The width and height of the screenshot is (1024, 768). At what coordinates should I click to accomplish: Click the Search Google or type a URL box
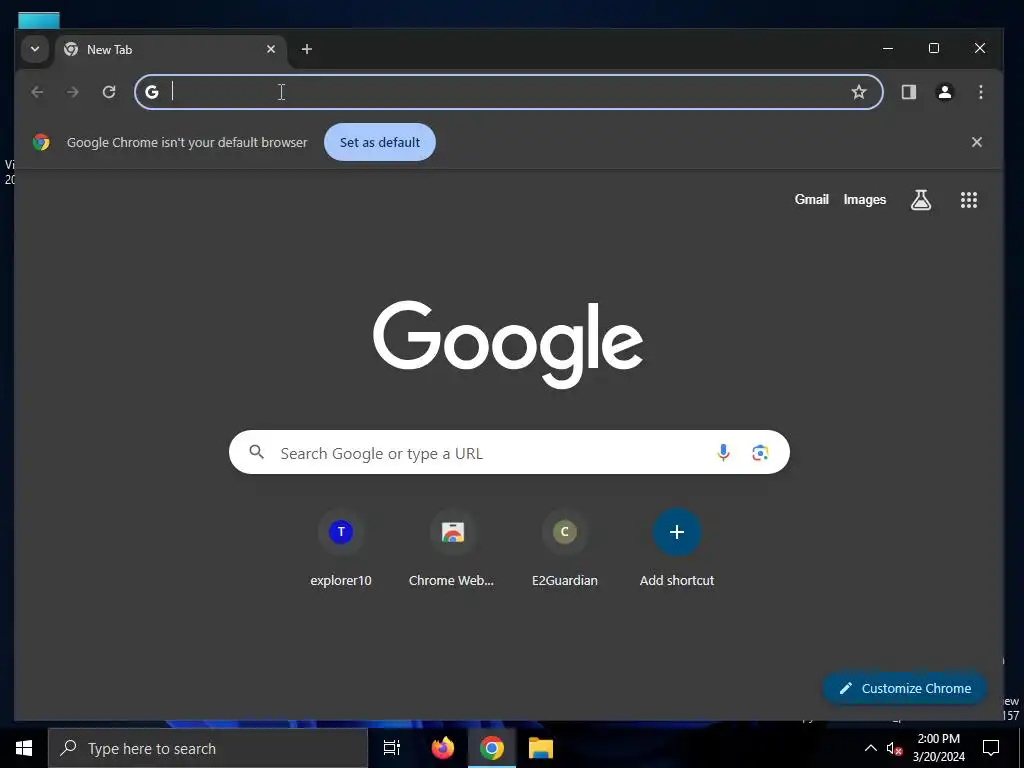[509, 452]
